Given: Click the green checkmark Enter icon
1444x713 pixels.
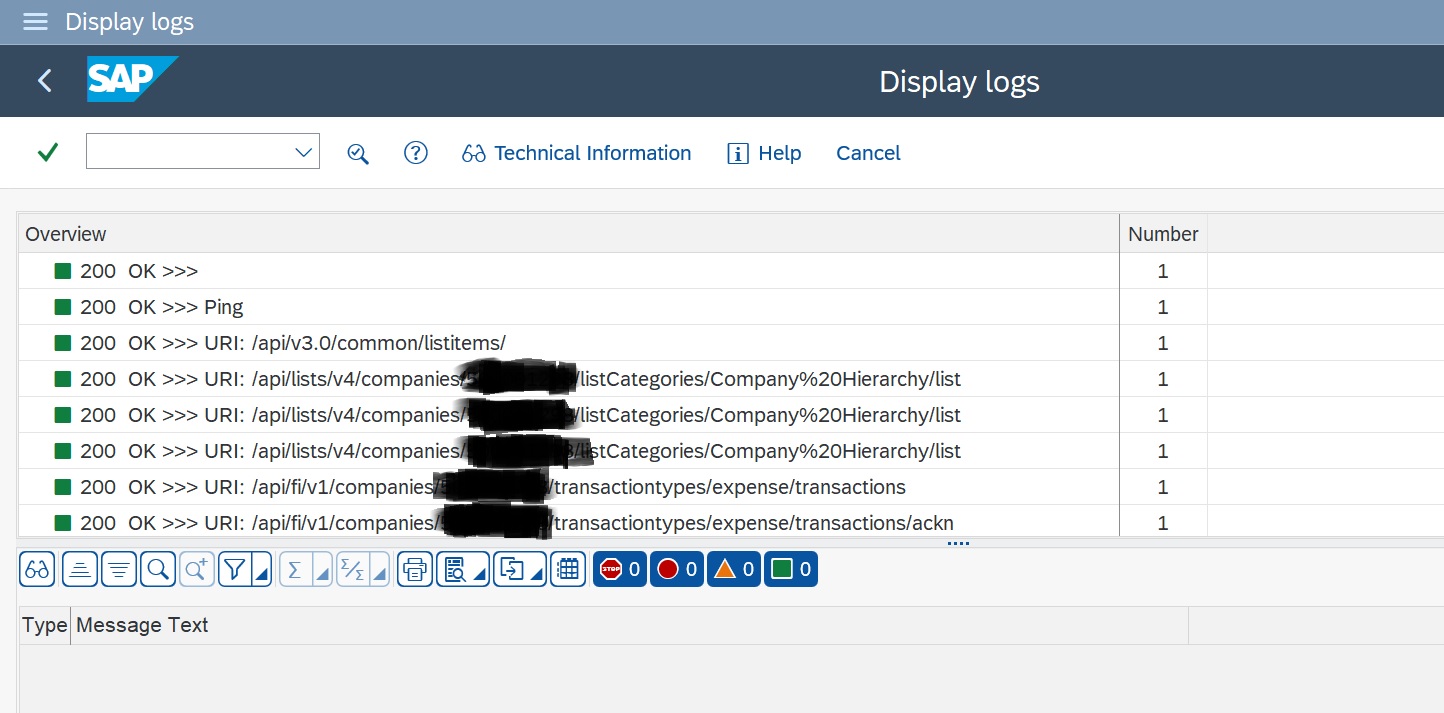Looking at the screenshot, I should coord(47,152).
